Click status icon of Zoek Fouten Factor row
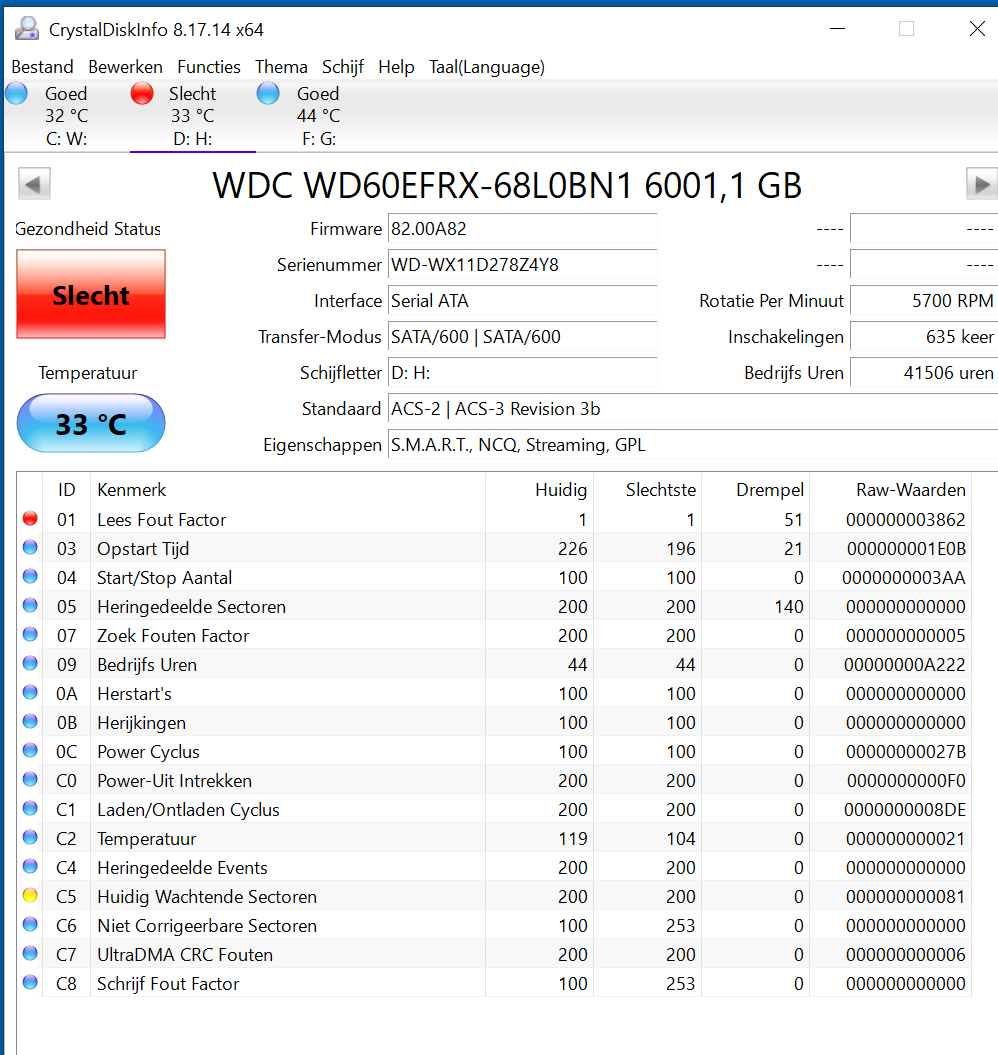998x1055 pixels. (x=30, y=634)
